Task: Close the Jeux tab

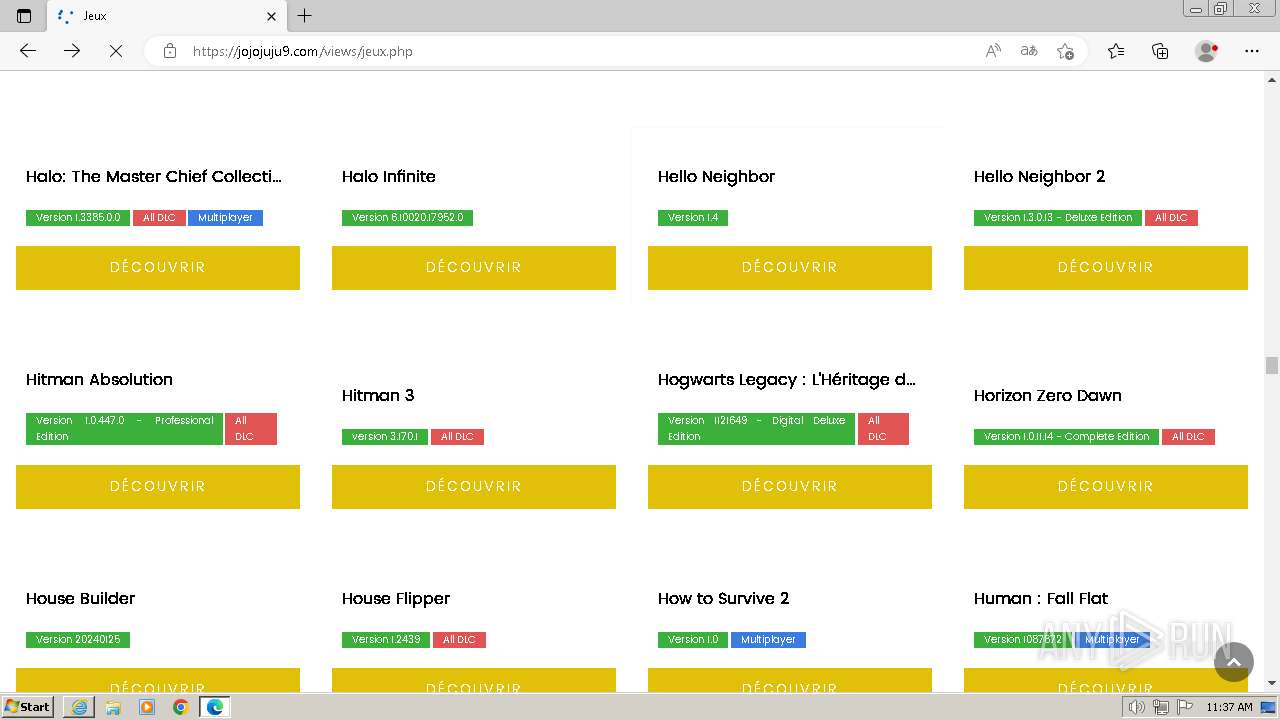Action: click(x=272, y=16)
